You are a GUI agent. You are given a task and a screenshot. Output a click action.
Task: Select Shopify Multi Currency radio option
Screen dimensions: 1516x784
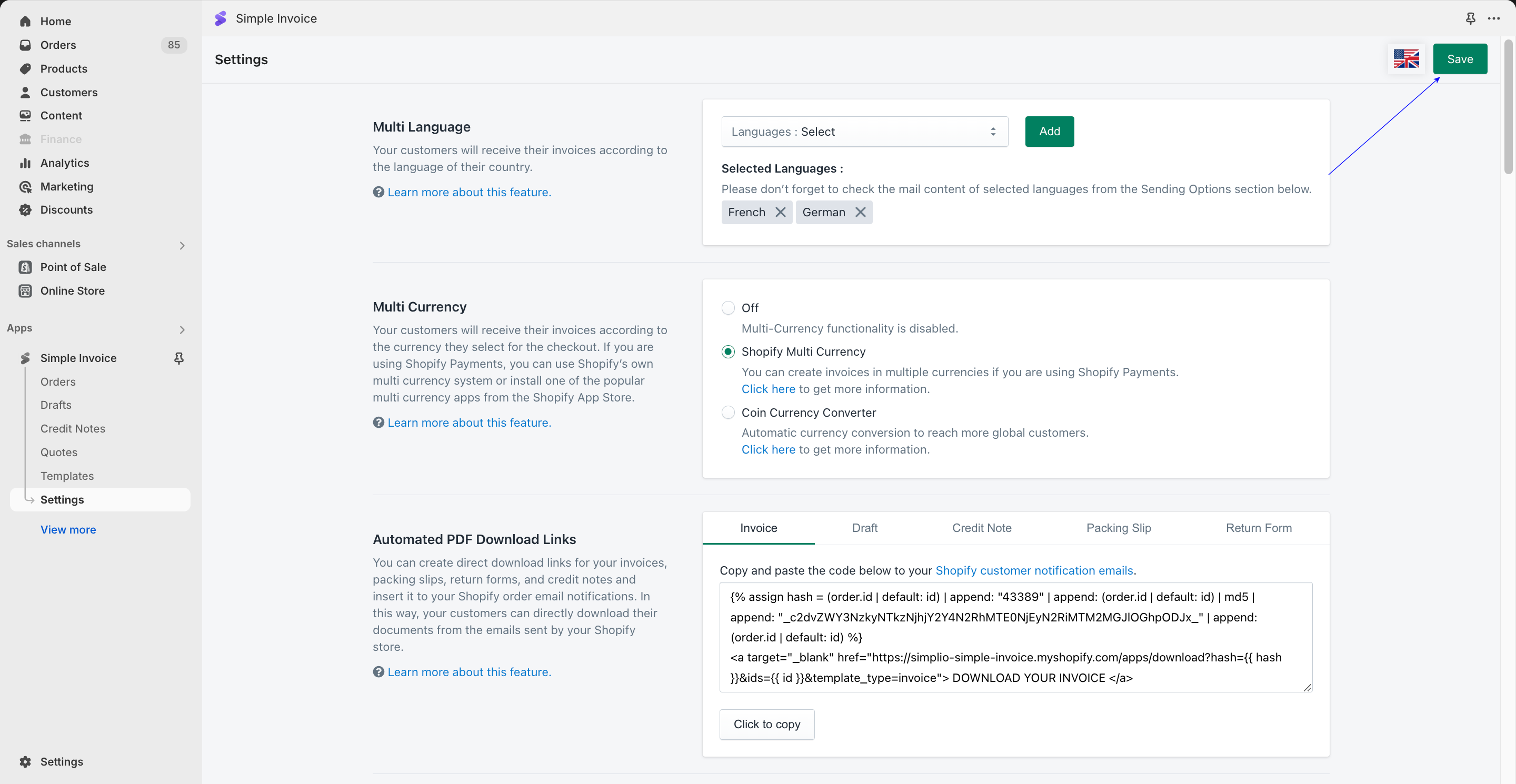[728, 351]
